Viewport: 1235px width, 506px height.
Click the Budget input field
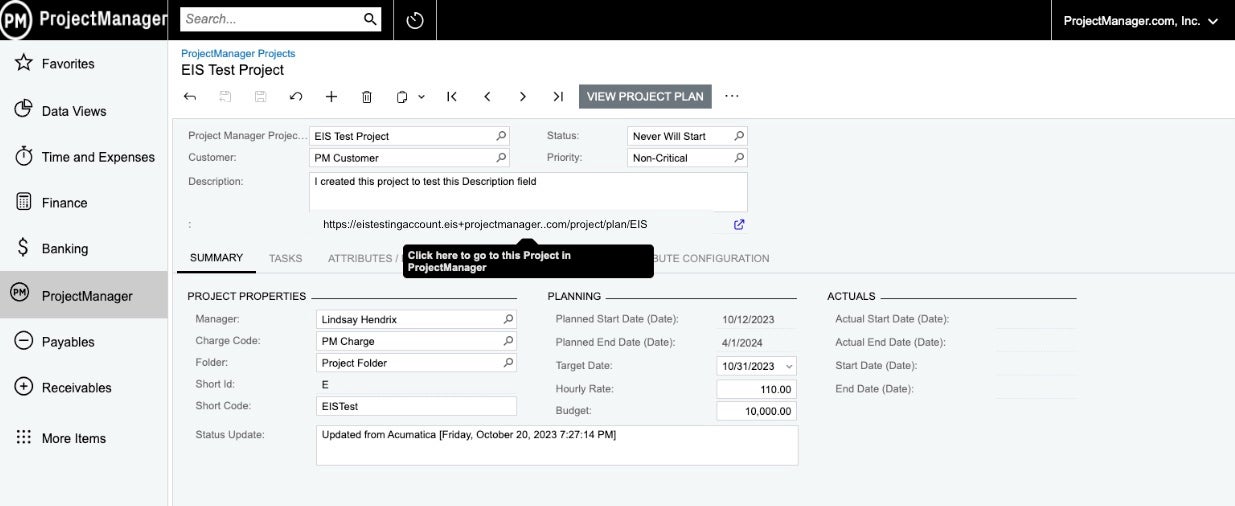[757, 411]
